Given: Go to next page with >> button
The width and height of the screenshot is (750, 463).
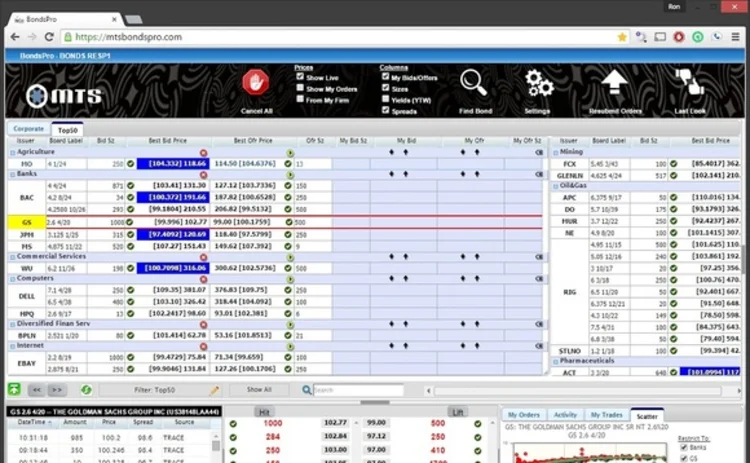Looking at the screenshot, I should pos(57,390).
